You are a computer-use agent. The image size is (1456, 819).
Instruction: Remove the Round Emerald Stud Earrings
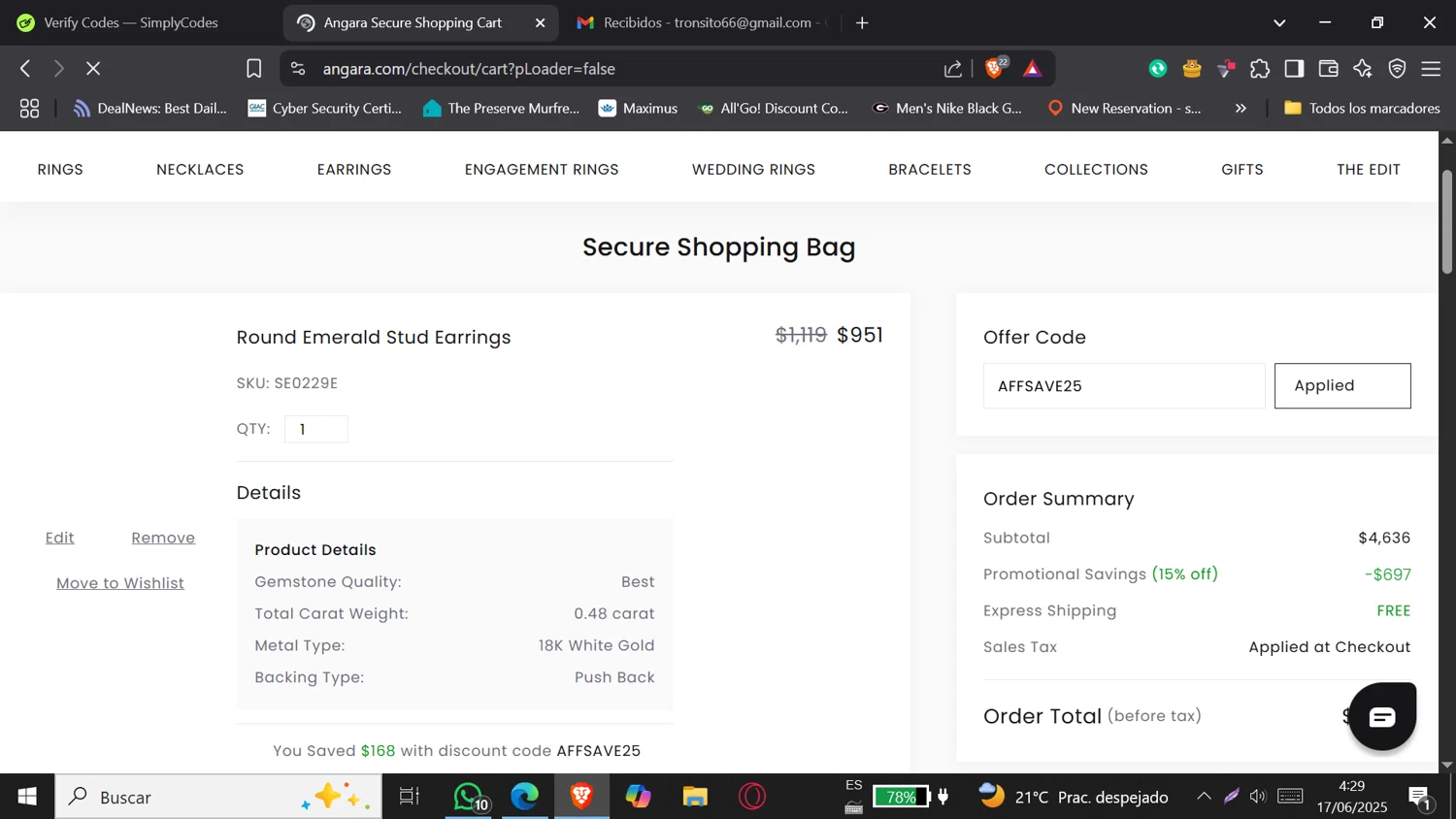pos(163,538)
